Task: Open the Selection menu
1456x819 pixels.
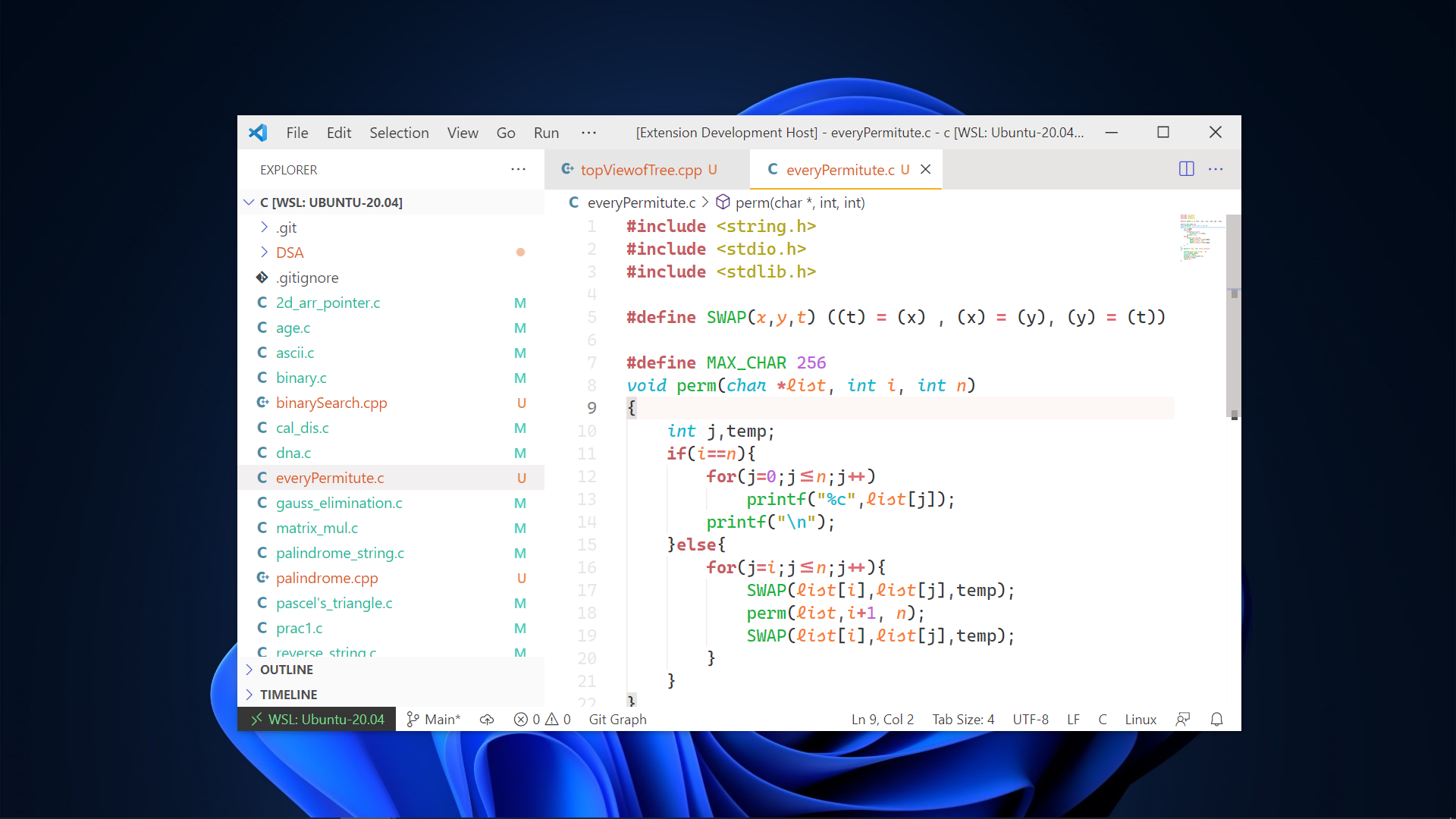Action: click(399, 133)
